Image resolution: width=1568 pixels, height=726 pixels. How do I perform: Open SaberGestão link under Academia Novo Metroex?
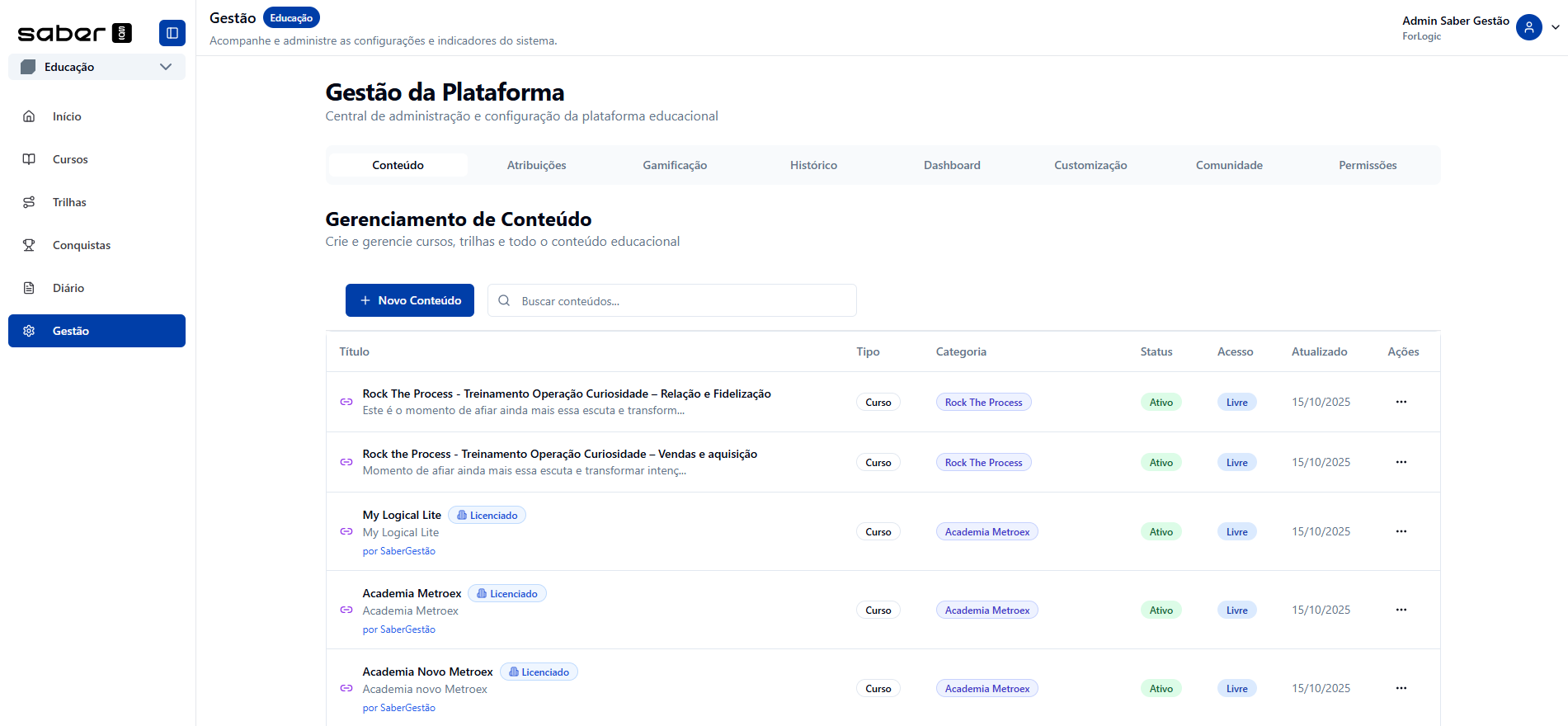[x=407, y=708]
